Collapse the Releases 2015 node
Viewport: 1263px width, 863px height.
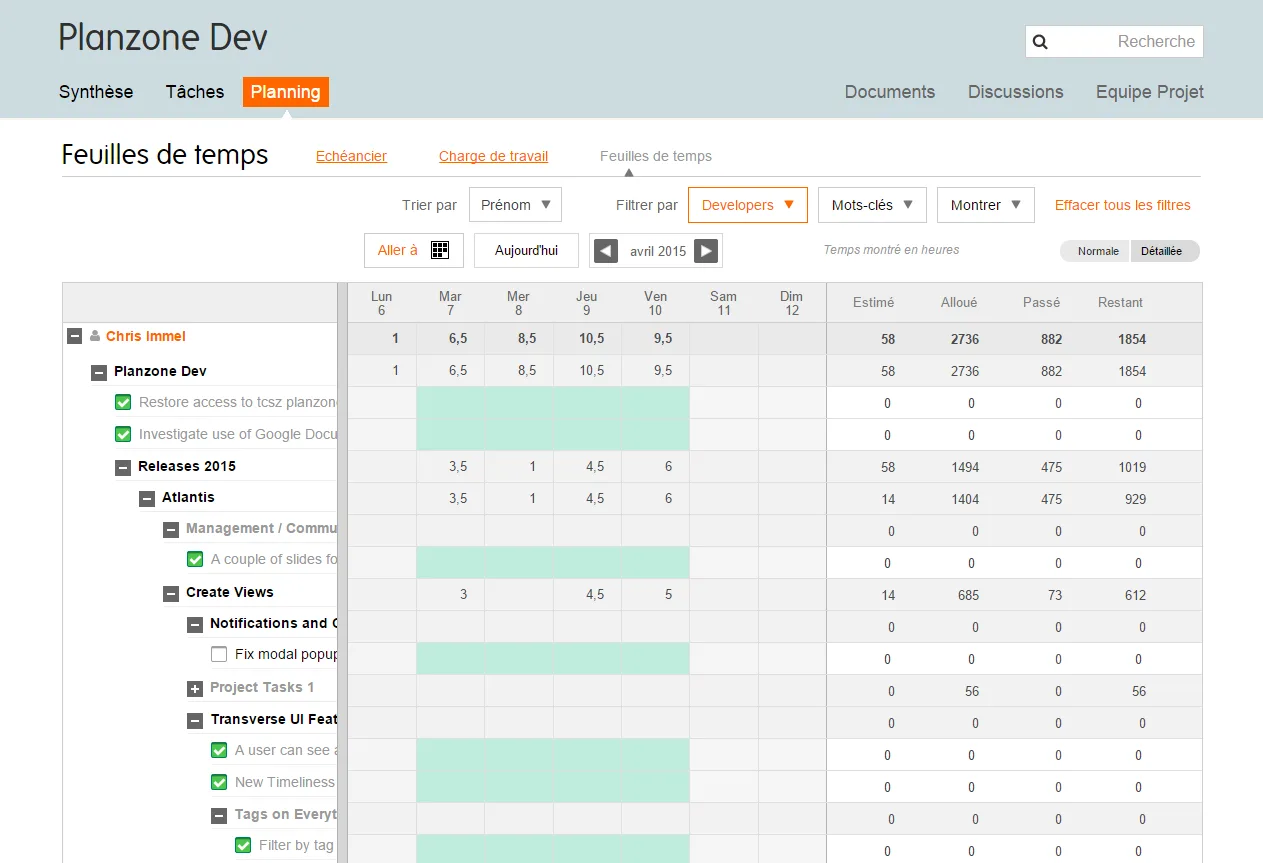point(123,467)
